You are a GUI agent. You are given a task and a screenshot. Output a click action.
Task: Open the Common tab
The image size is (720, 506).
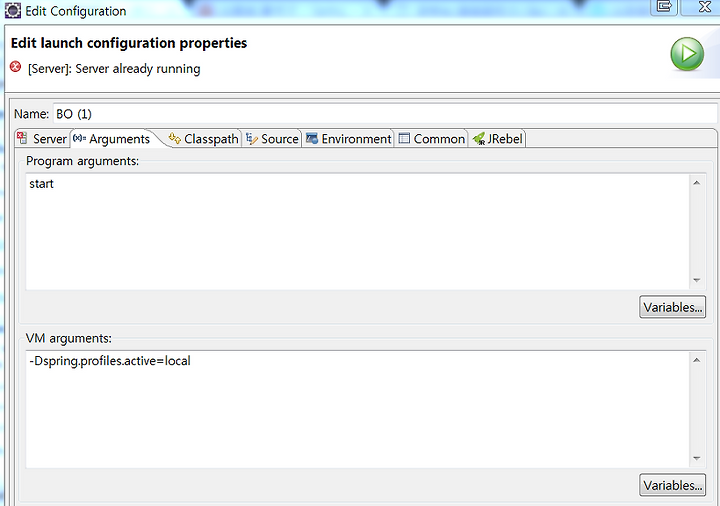coord(432,139)
